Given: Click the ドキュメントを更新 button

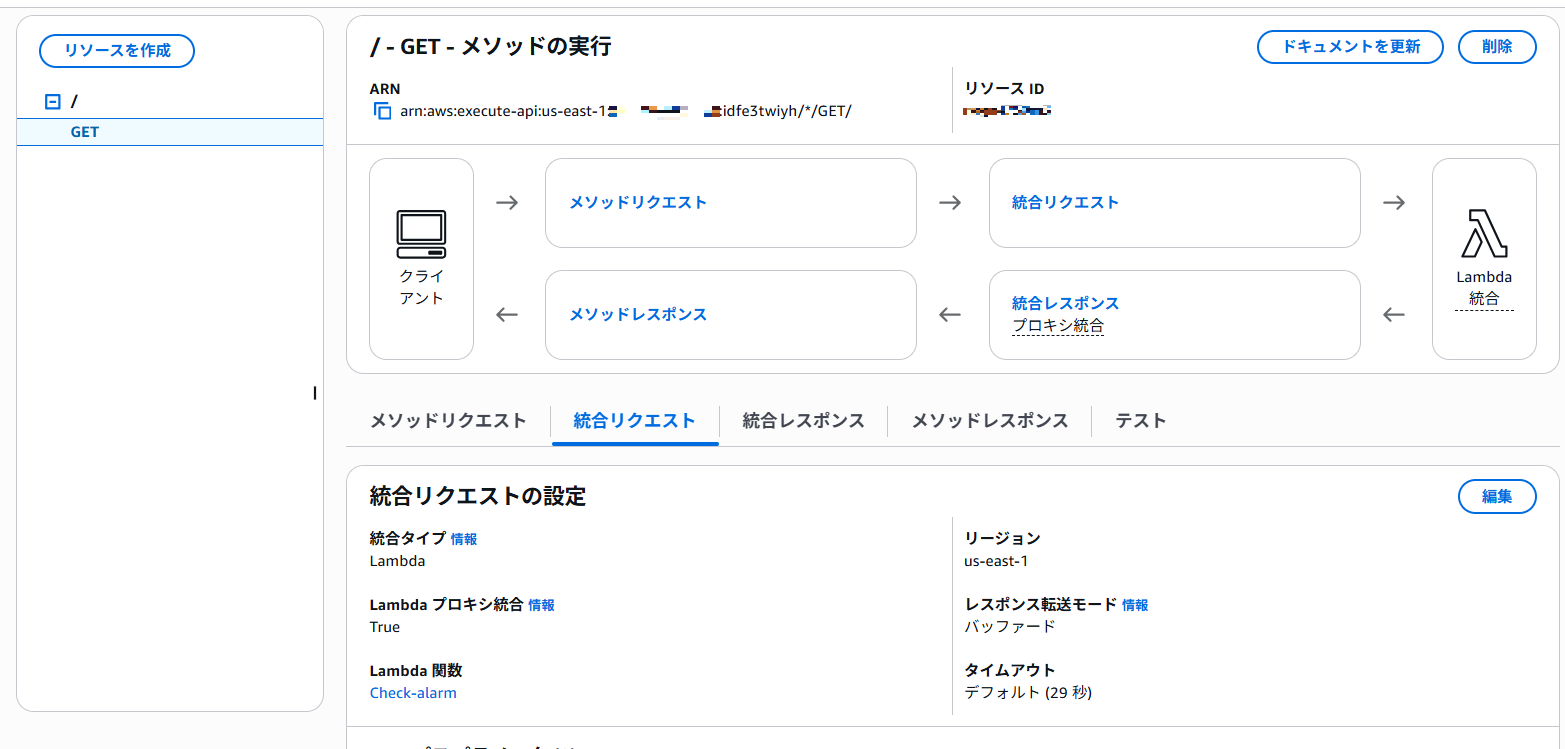Looking at the screenshot, I should point(1350,47).
